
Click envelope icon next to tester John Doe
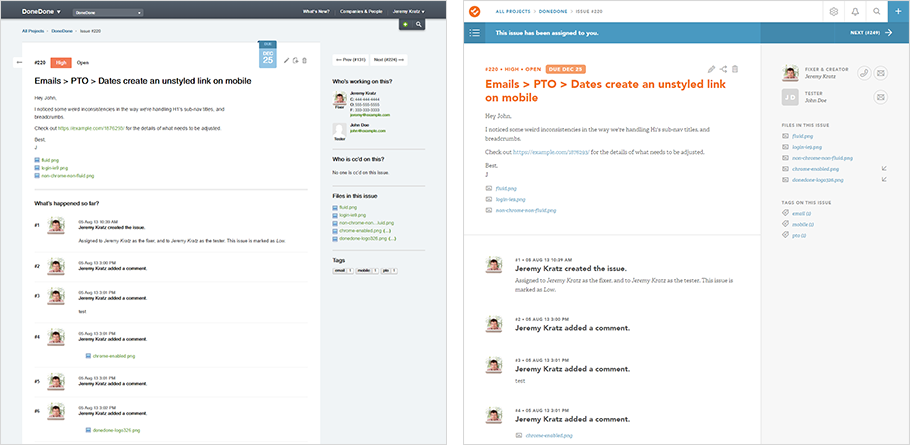(x=881, y=97)
